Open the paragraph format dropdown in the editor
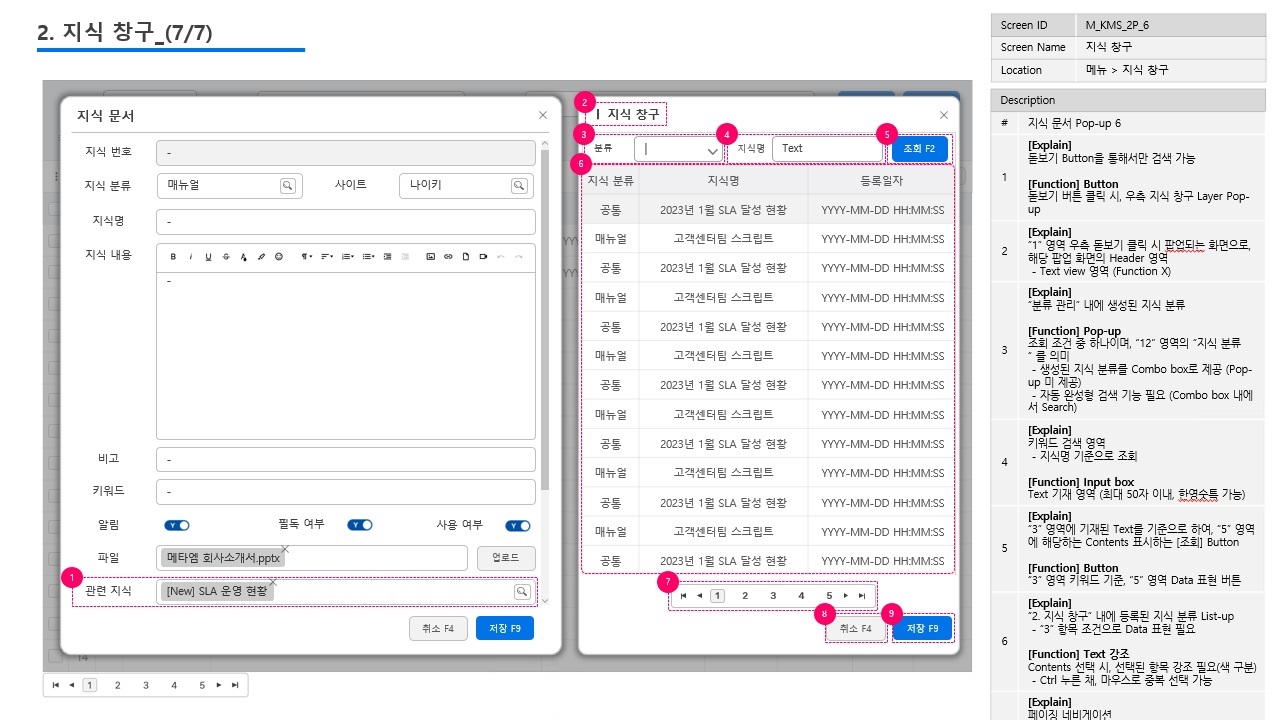Screen dimensions: 1278x720 point(307,257)
